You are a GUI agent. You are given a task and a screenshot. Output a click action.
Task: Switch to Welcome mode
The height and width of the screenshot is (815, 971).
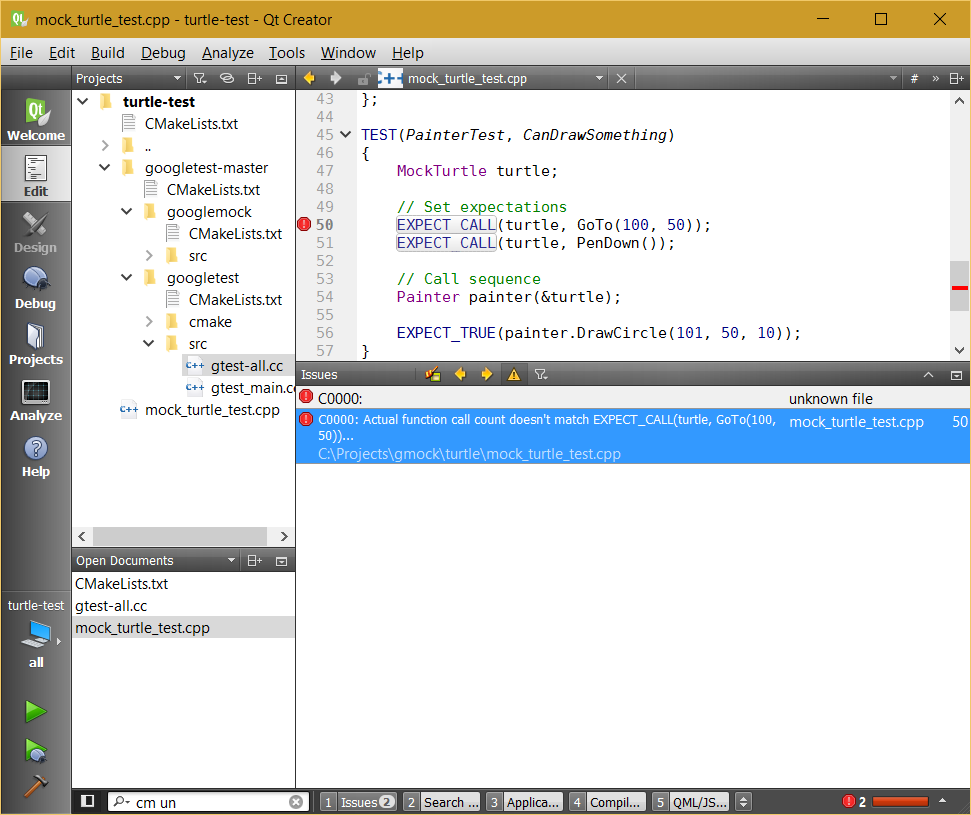(36, 119)
